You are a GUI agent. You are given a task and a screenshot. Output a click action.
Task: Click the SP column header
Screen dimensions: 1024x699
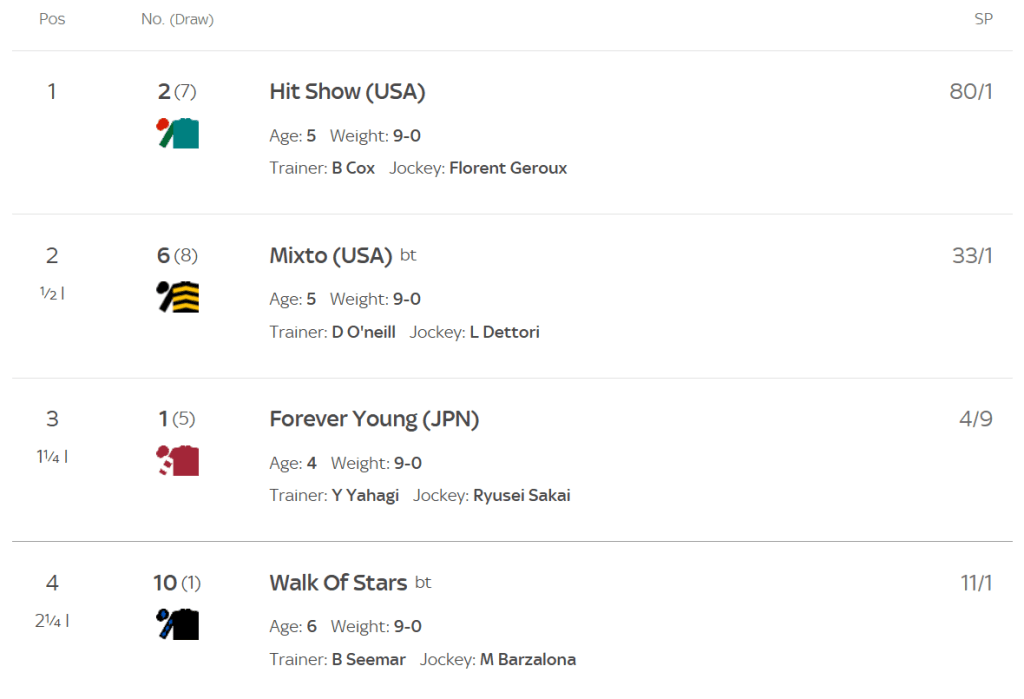(983, 19)
